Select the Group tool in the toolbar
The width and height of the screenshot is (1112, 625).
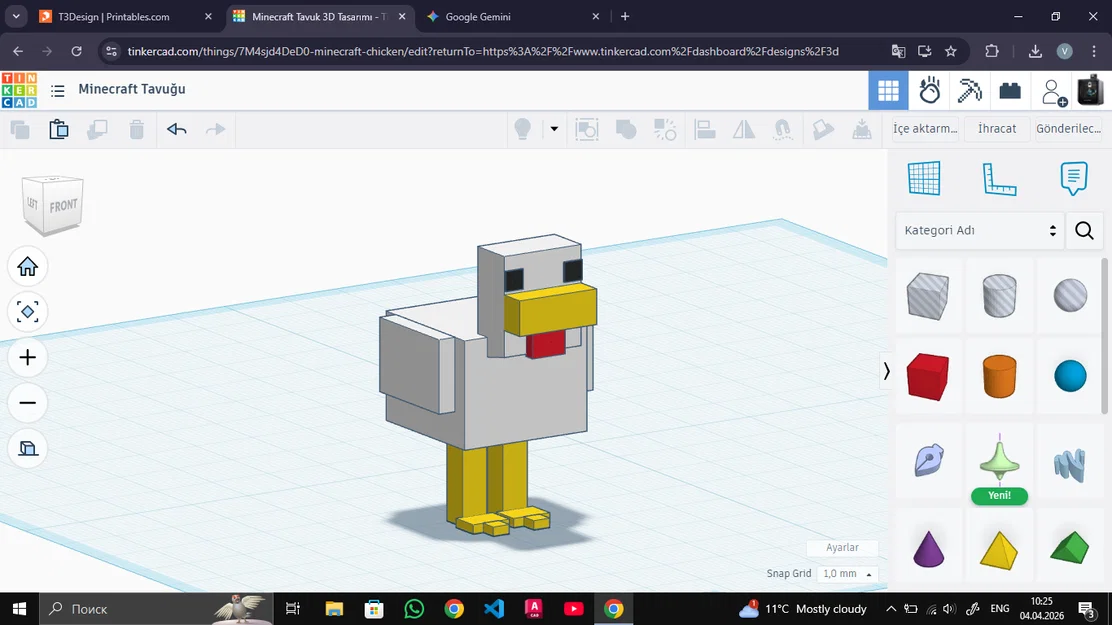tap(625, 128)
